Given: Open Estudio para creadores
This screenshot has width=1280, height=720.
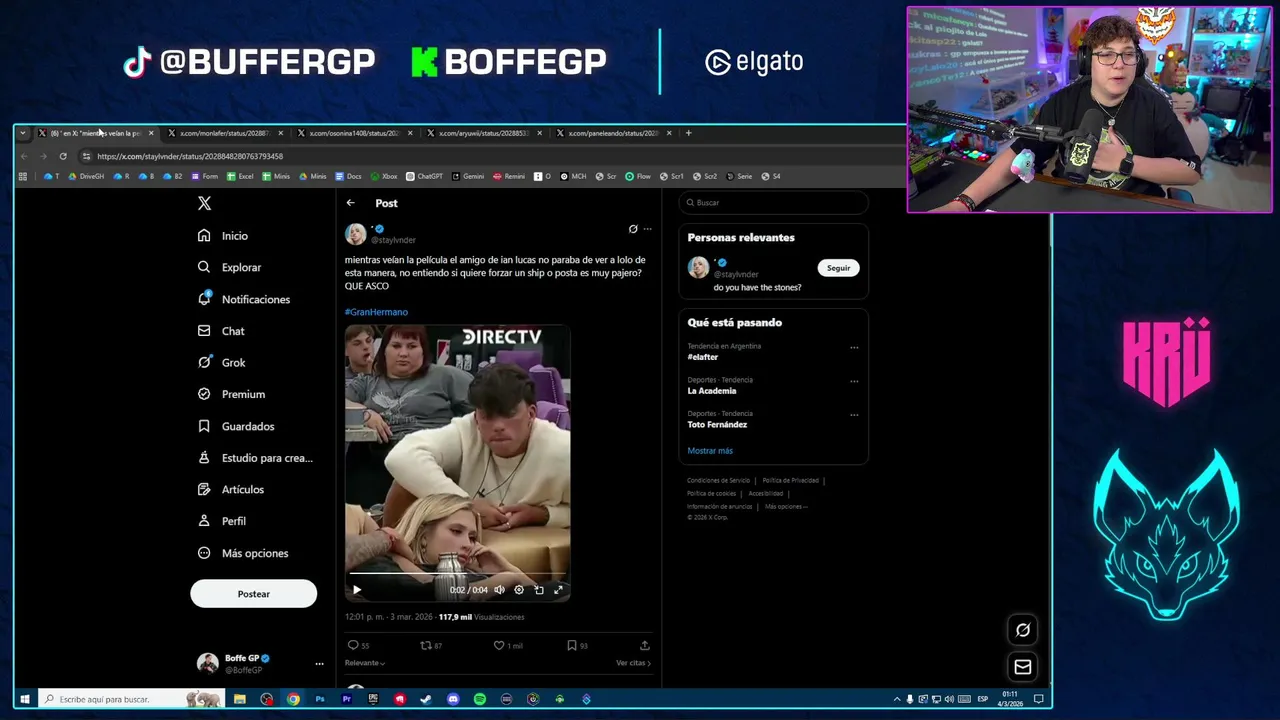Looking at the screenshot, I should tap(254, 458).
